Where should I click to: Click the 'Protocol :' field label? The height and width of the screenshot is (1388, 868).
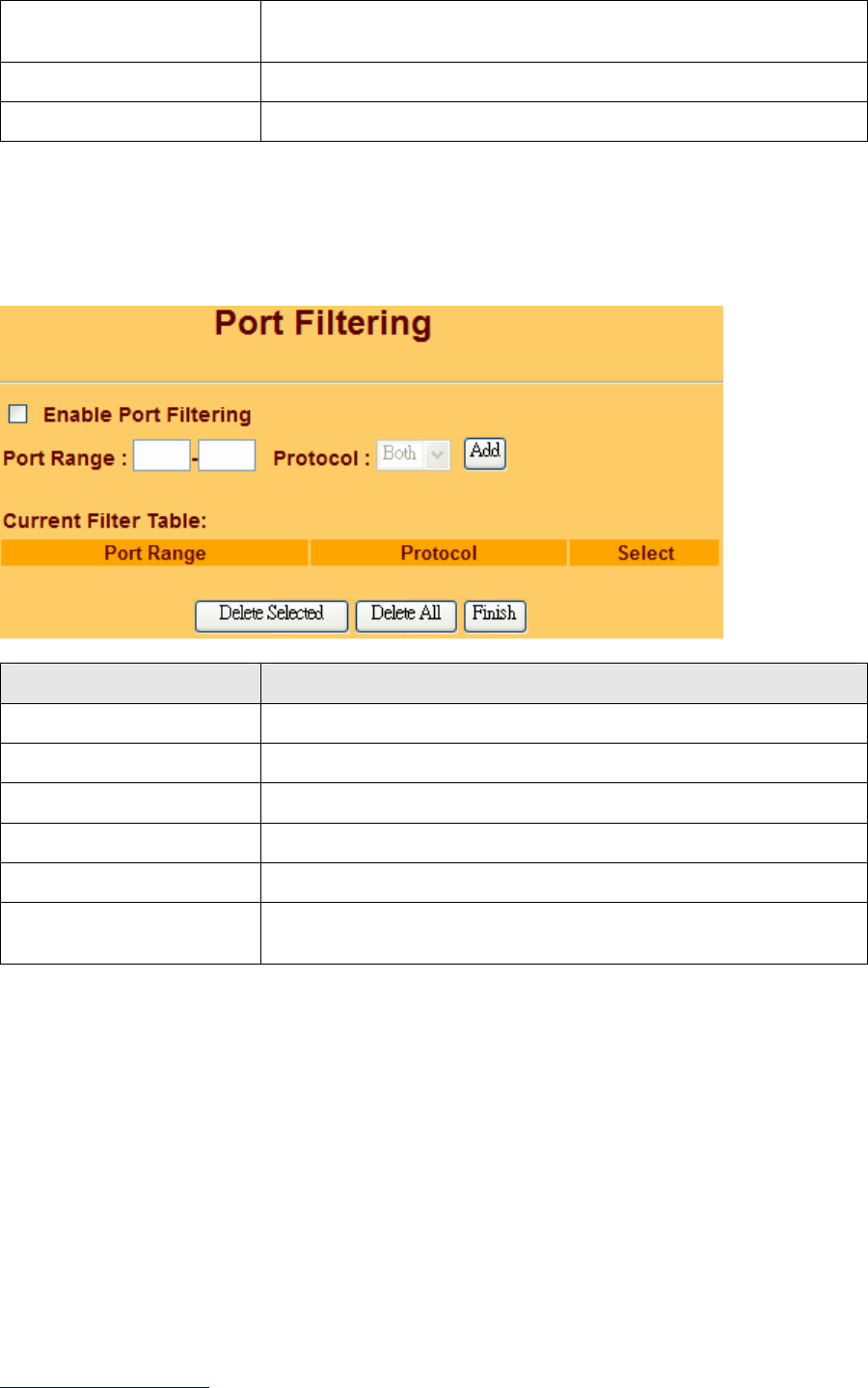pyautogui.click(x=322, y=458)
